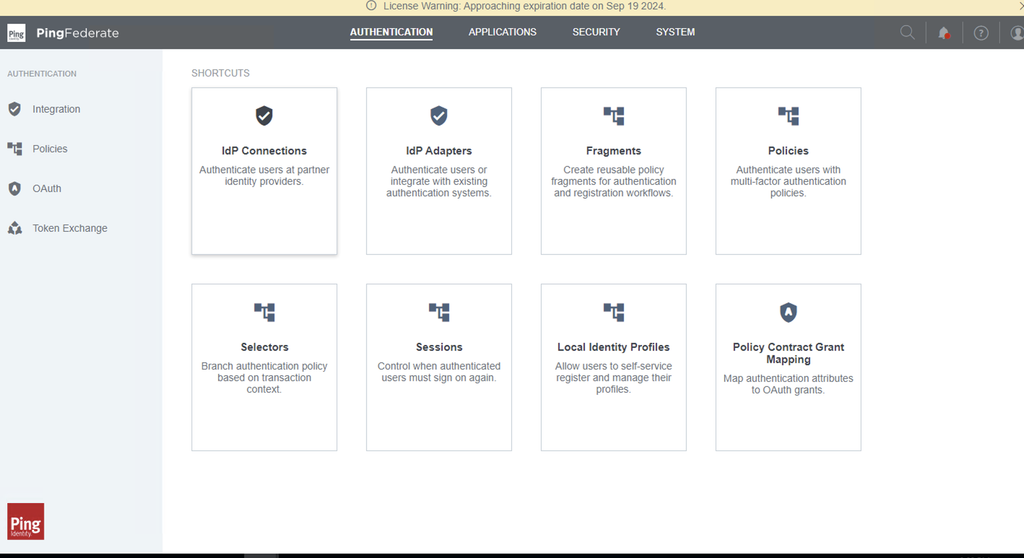The width and height of the screenshot is (1024, 558).
Task: Click the red Ping Identity logo
Action: pos(25,521)
